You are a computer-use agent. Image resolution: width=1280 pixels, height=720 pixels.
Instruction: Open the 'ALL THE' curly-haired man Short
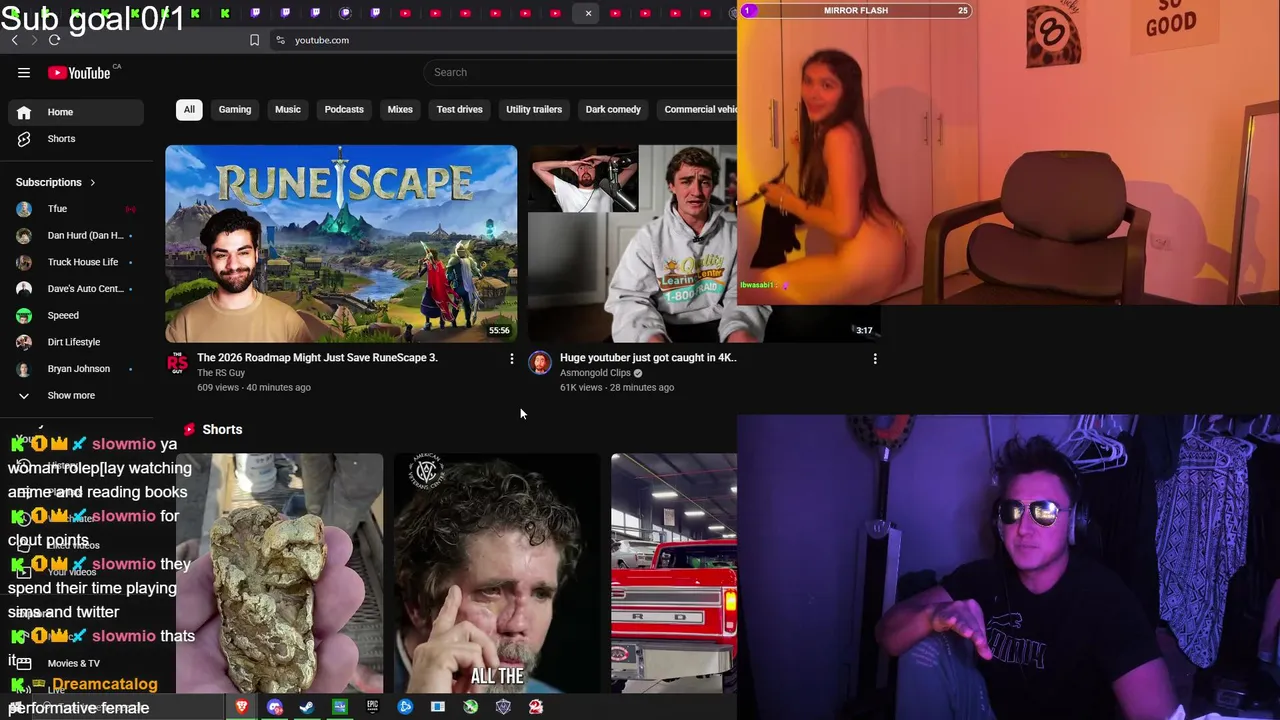pos(497,573)
